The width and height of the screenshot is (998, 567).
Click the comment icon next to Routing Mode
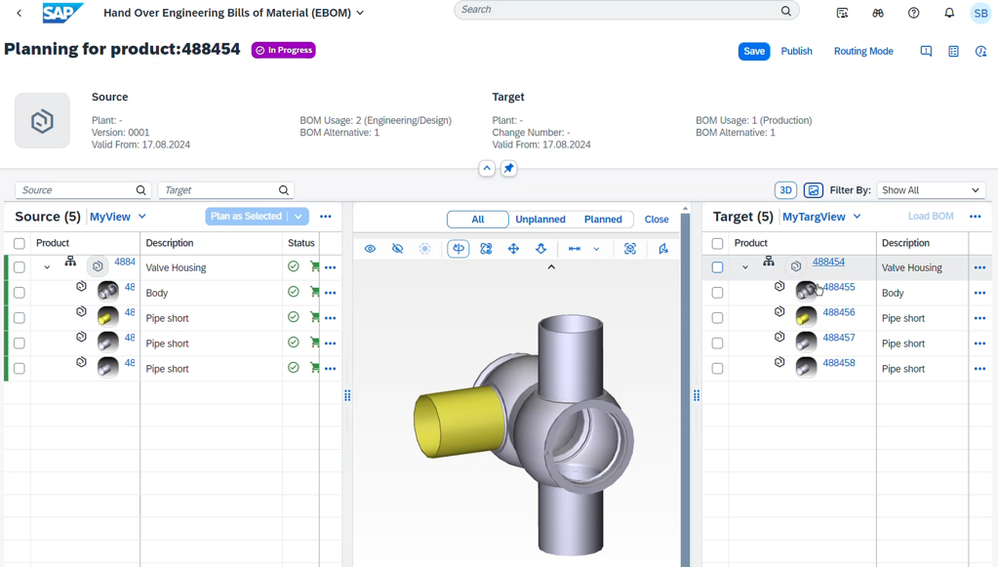(x=926, y=52)
